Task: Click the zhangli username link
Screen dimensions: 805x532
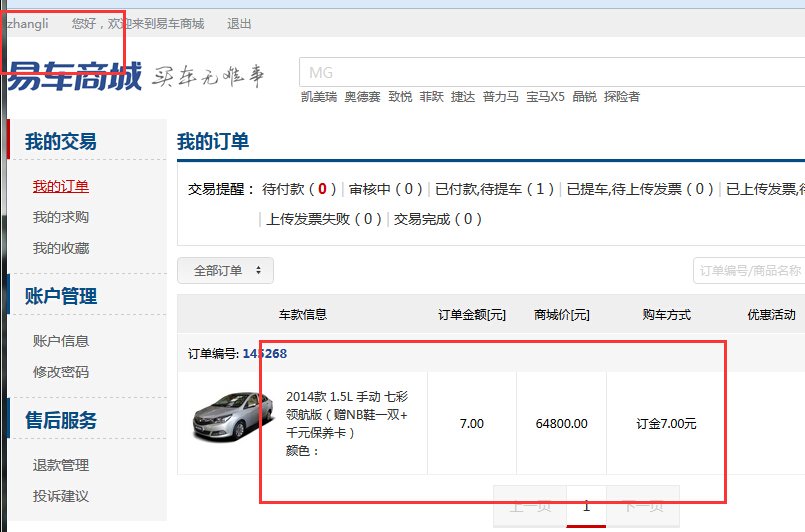Action: (x=28, y=24)
